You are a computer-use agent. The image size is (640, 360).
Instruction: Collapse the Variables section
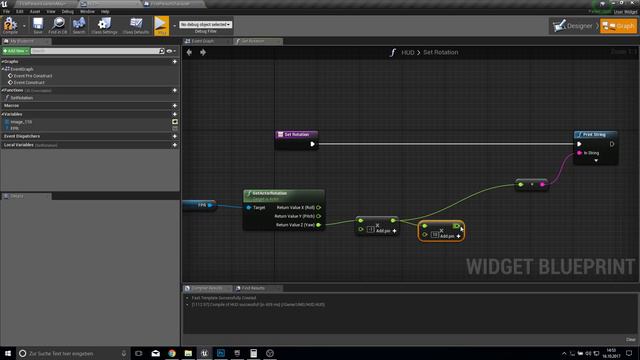(x=3, y=114)
